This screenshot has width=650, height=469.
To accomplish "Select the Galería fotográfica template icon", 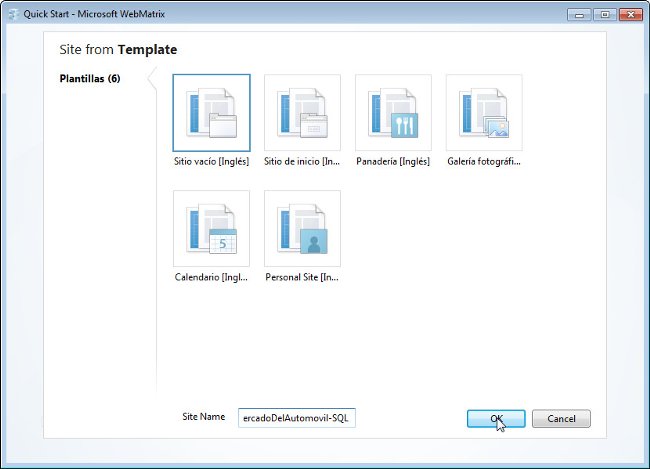I will (x=484, y=113).
